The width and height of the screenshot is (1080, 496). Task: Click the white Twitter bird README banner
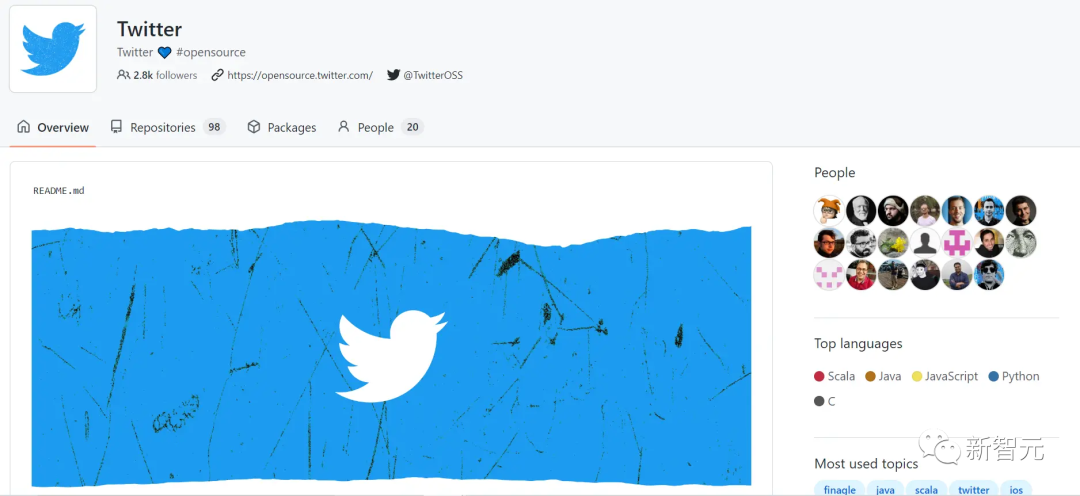391,354
